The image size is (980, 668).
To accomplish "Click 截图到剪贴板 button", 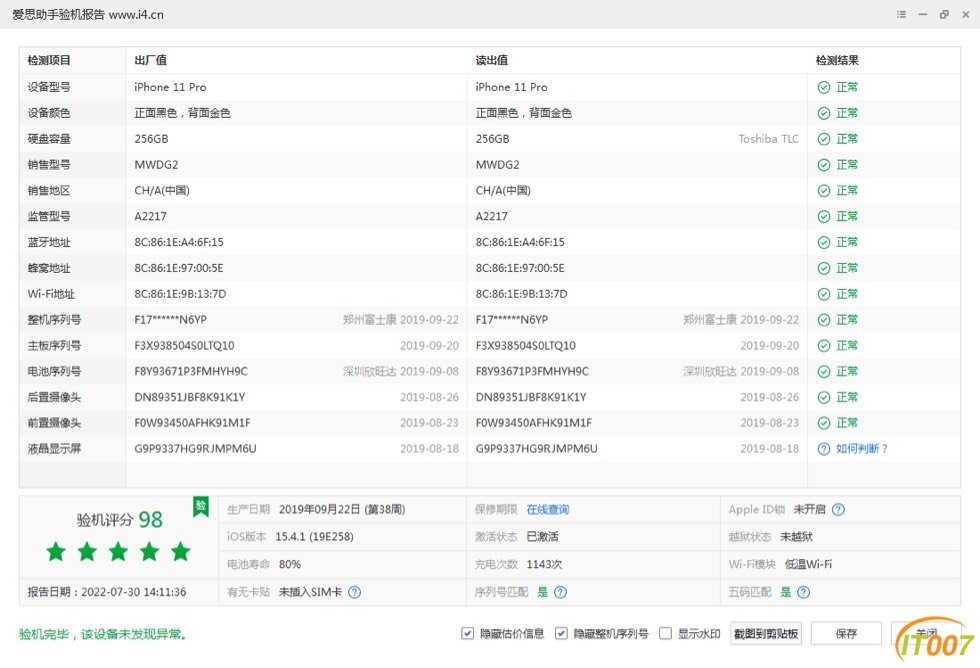I will 766,634.
